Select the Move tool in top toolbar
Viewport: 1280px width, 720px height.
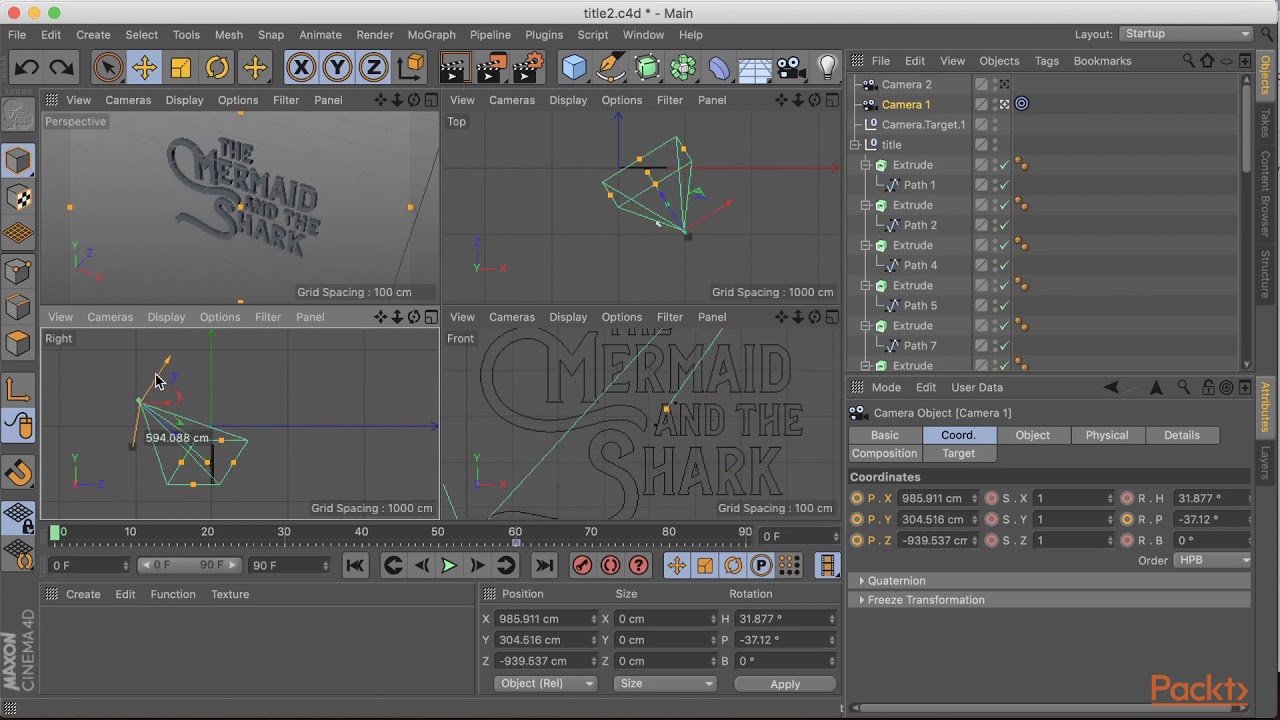(x=144, y=68)
